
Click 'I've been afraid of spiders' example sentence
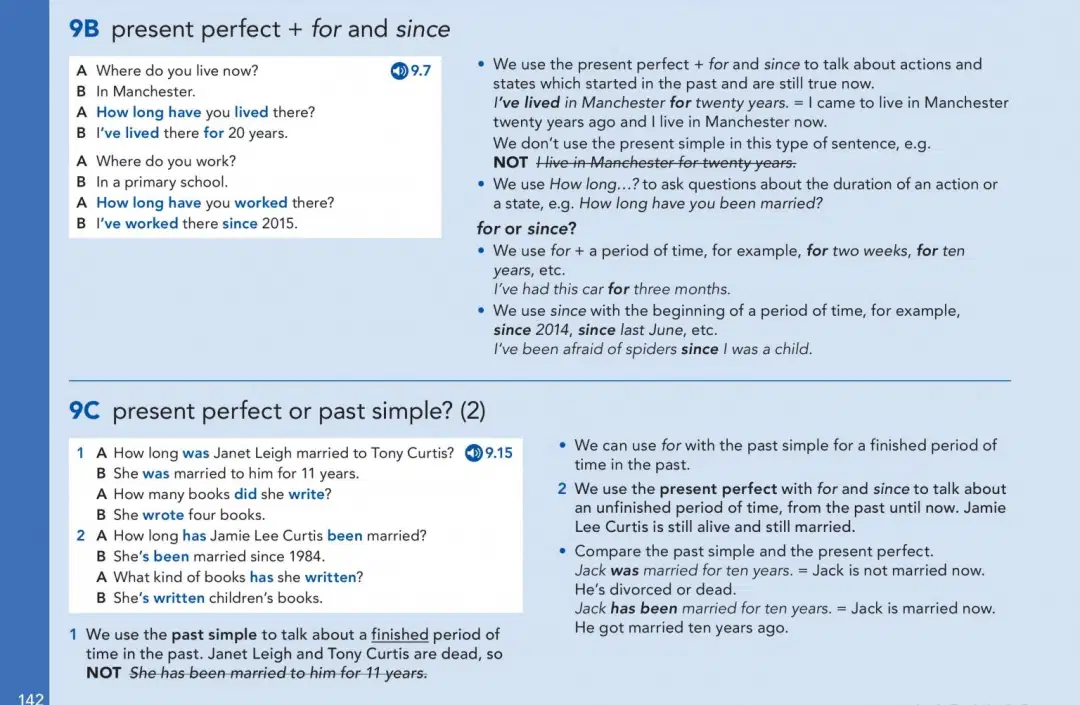pyautogui.click(x=652, y=349)
